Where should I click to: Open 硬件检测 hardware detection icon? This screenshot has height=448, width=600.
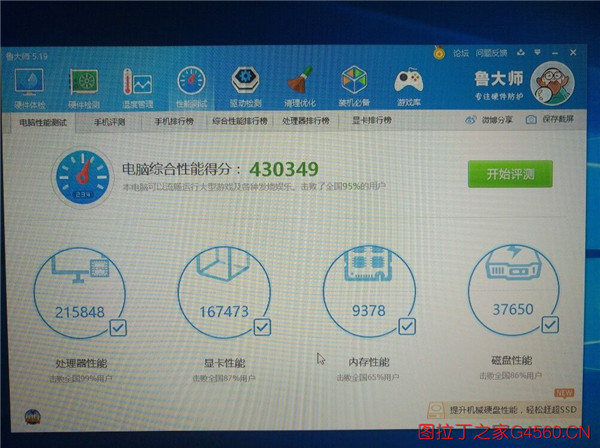(x=84, y=81)
